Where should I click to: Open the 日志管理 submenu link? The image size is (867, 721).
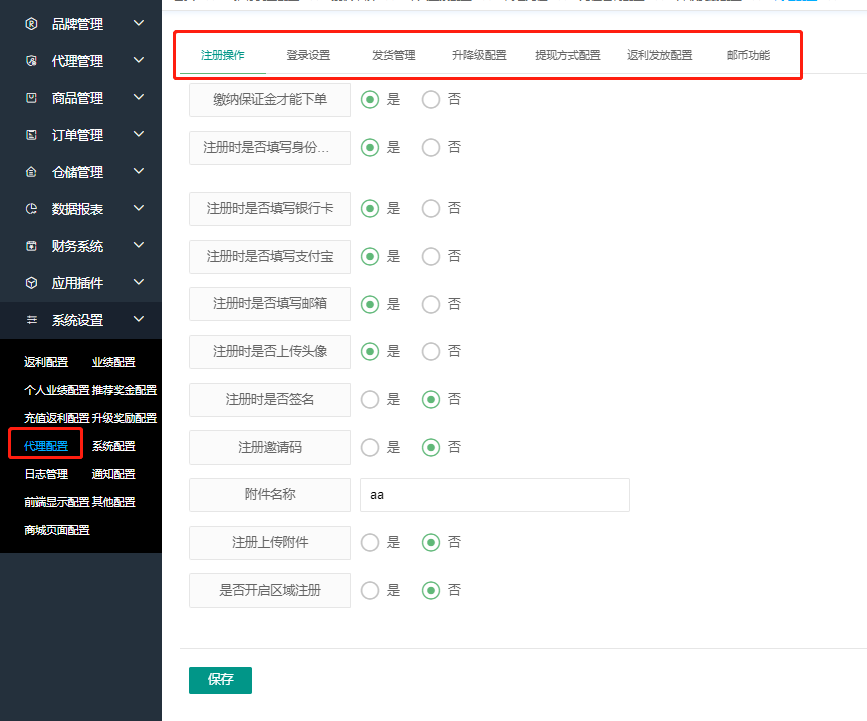click(46, 474)
